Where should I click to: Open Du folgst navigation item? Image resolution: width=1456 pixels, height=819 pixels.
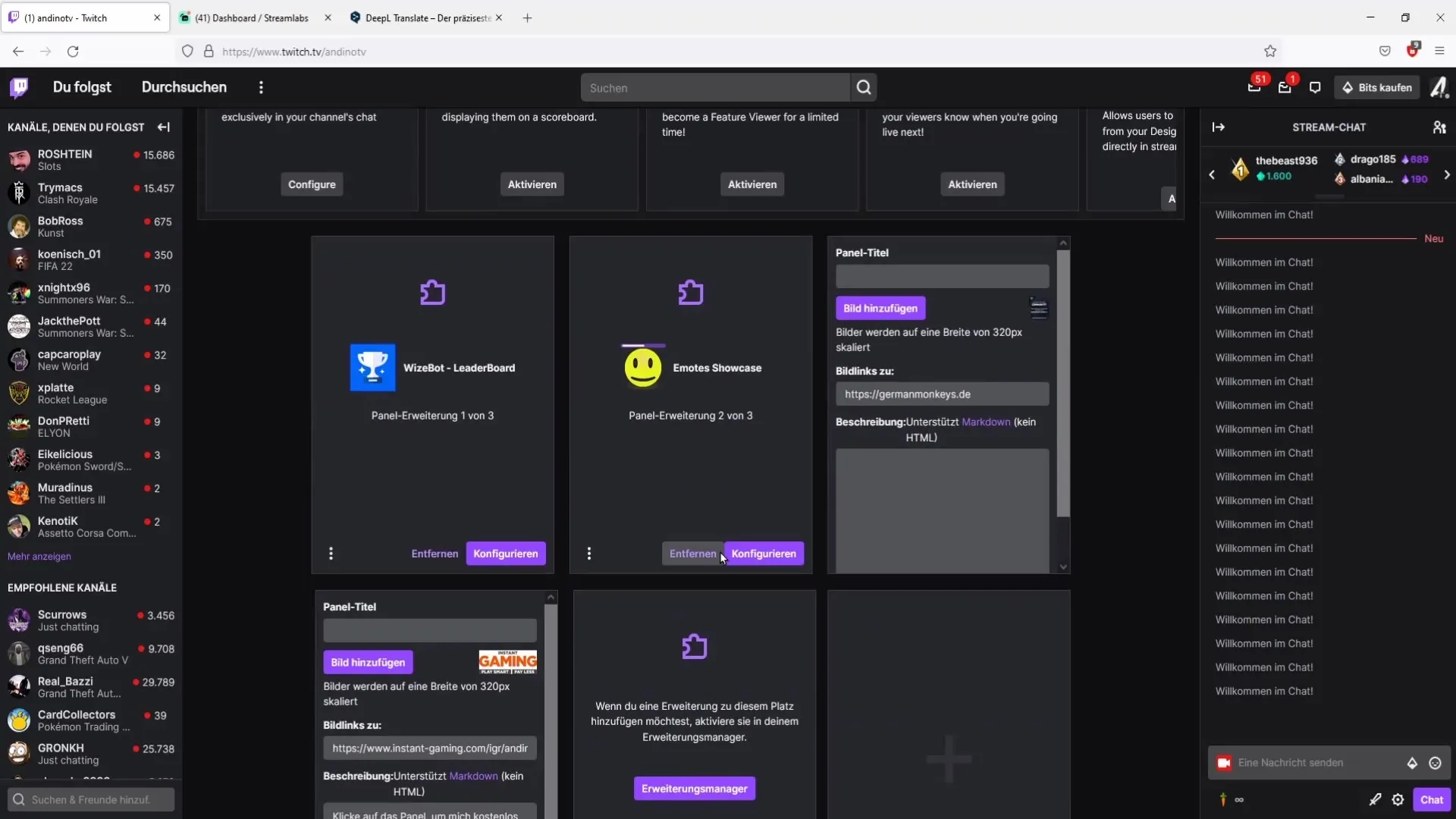[82, 87]
